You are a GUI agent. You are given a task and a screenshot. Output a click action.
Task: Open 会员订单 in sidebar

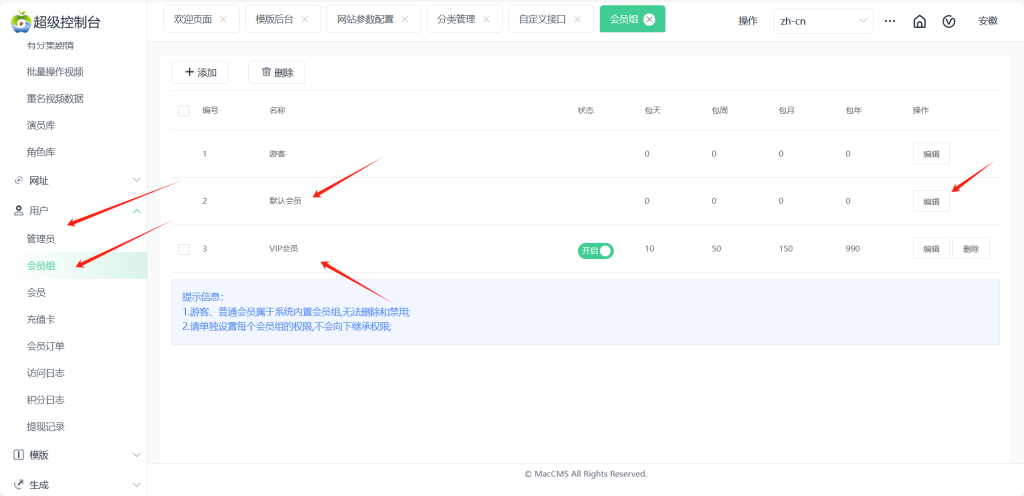click(x=45, y=346)
